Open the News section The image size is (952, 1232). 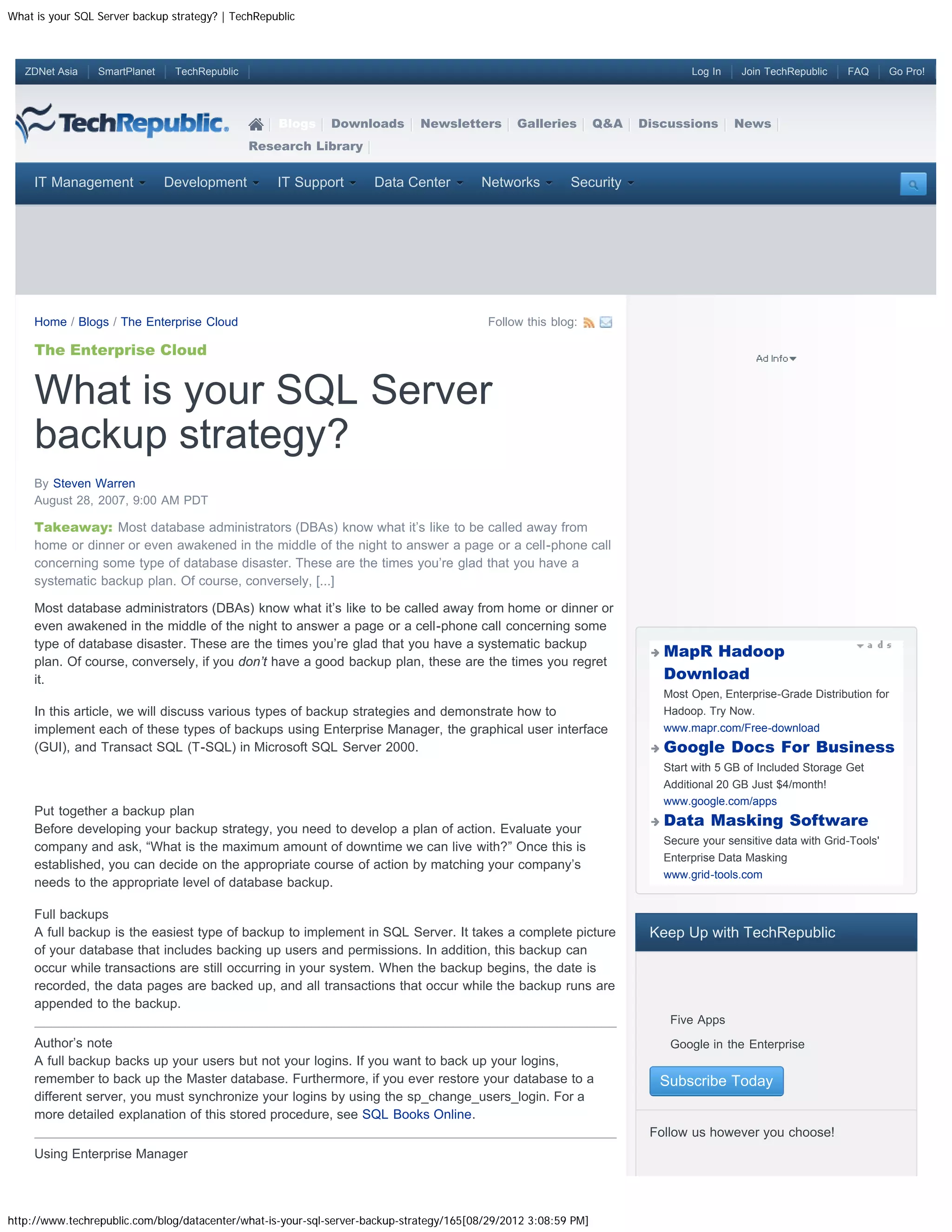point(753,124)
